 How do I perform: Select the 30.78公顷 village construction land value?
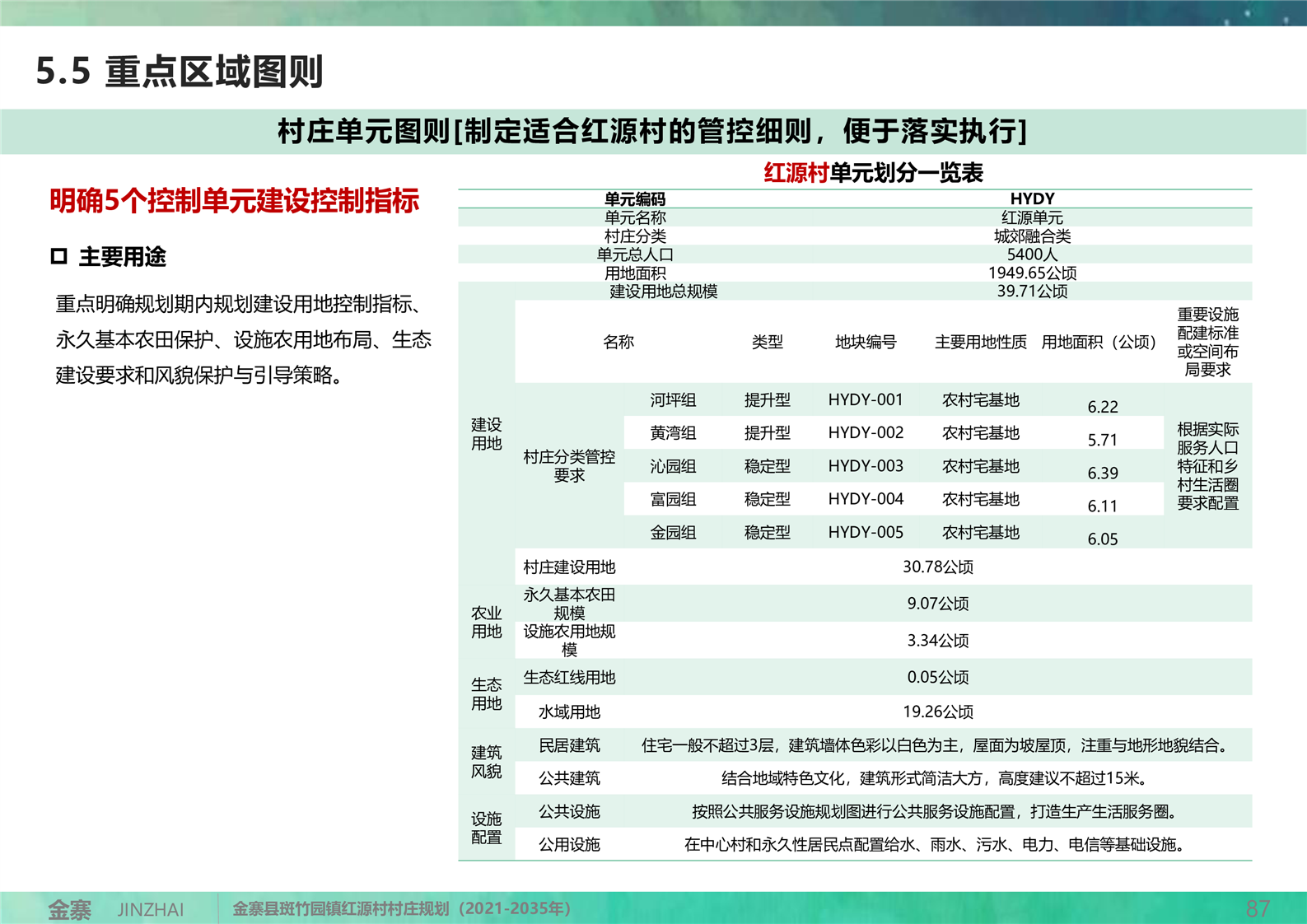[x=937, y=567]
